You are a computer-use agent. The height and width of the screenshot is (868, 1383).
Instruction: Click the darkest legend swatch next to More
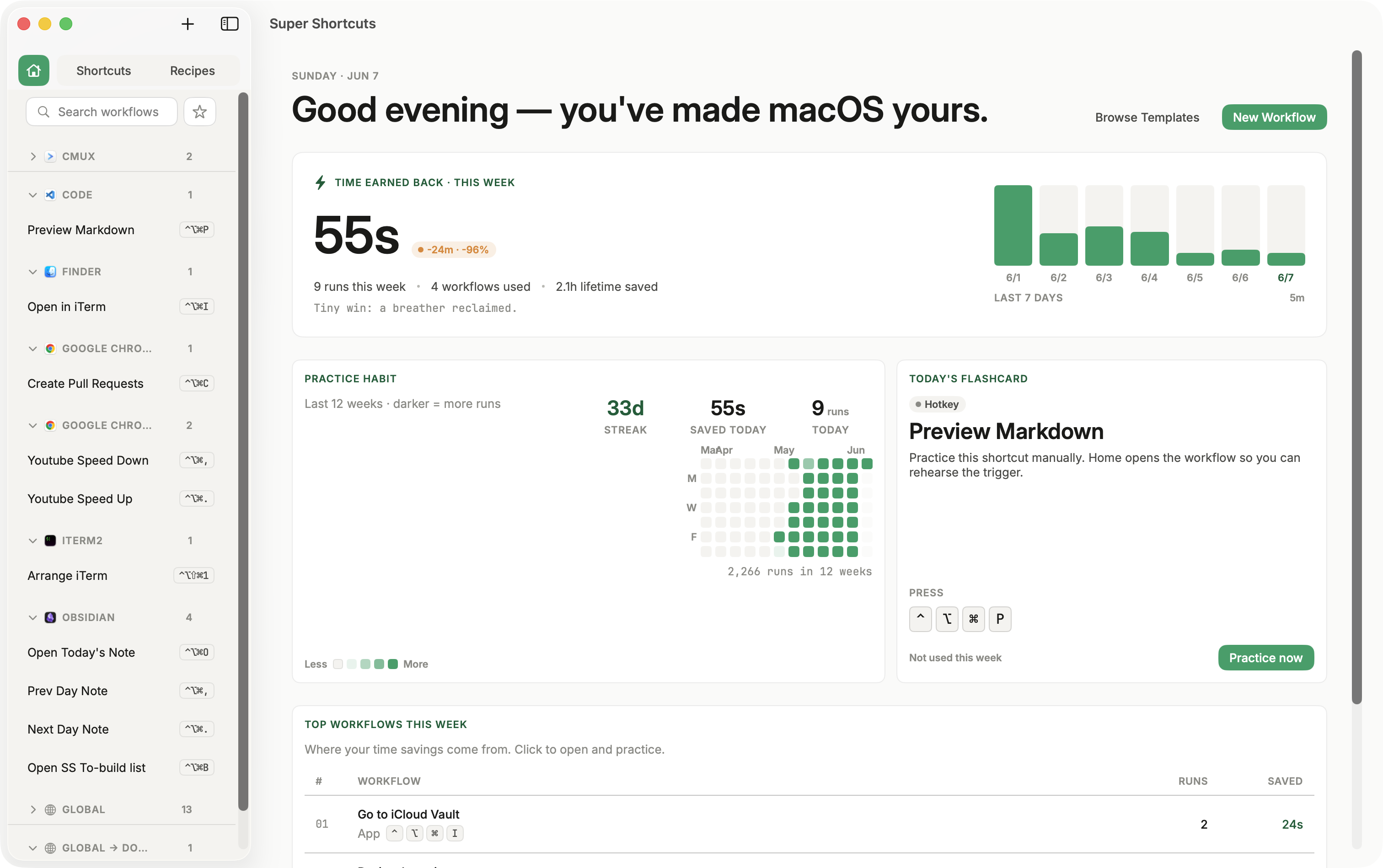pos(393,664)
